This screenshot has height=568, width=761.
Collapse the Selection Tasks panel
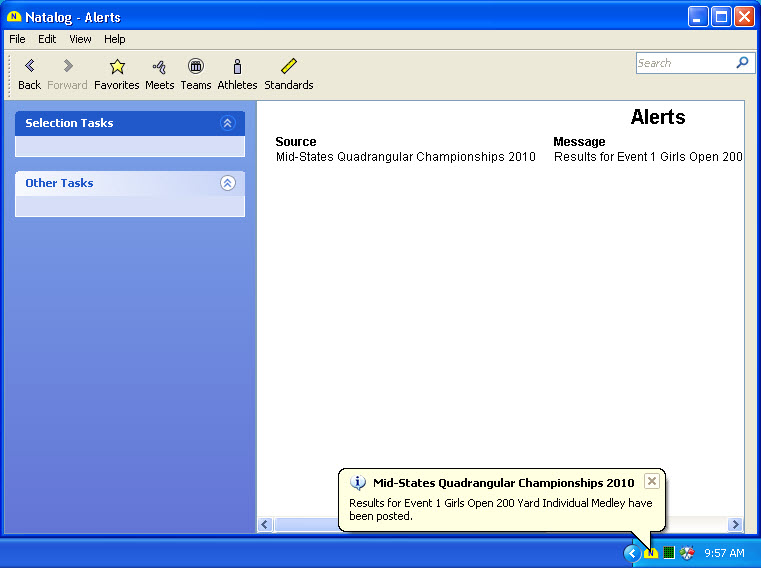227,123
